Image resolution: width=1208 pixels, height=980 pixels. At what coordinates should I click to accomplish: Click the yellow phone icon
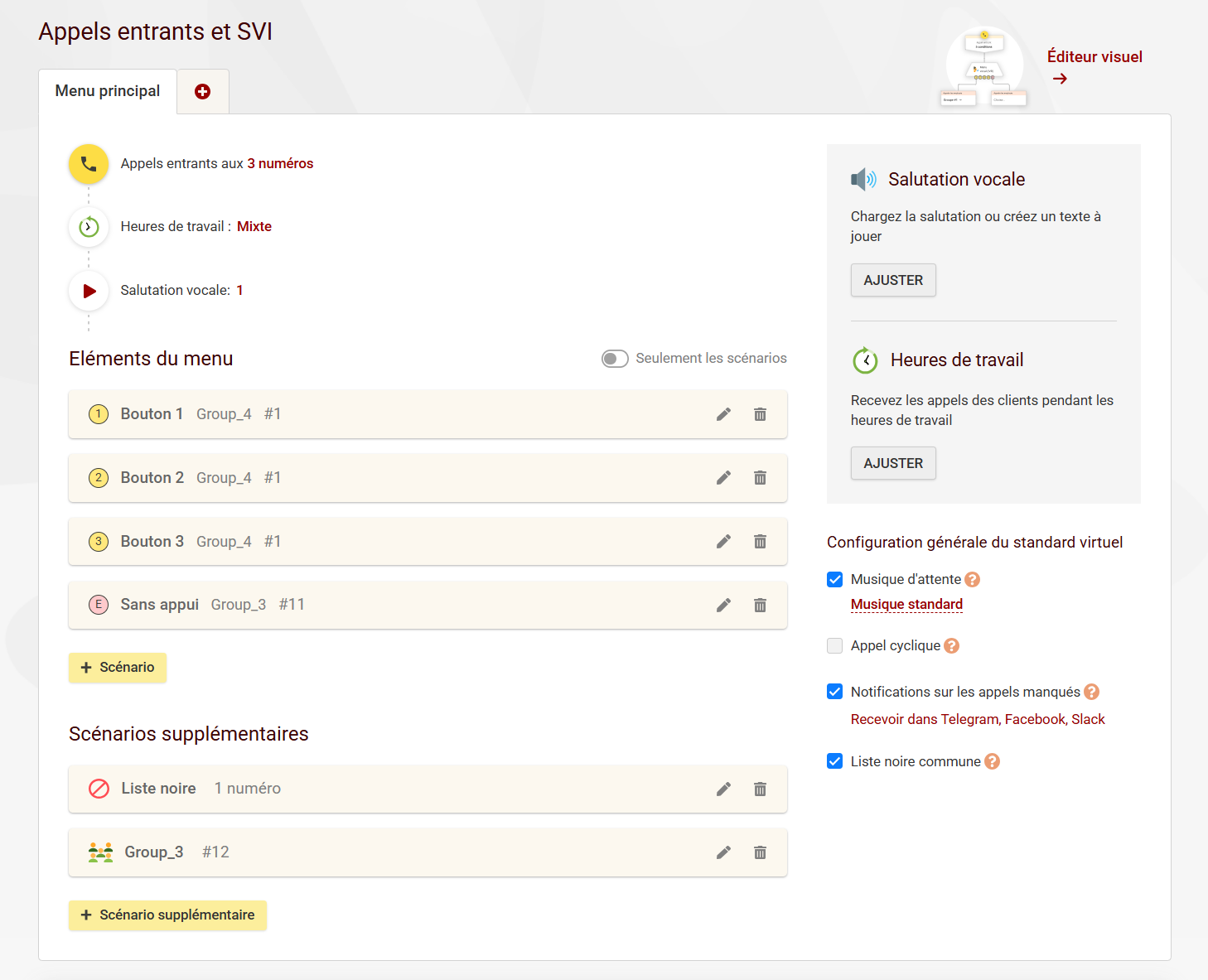click(x=89, y=164)
